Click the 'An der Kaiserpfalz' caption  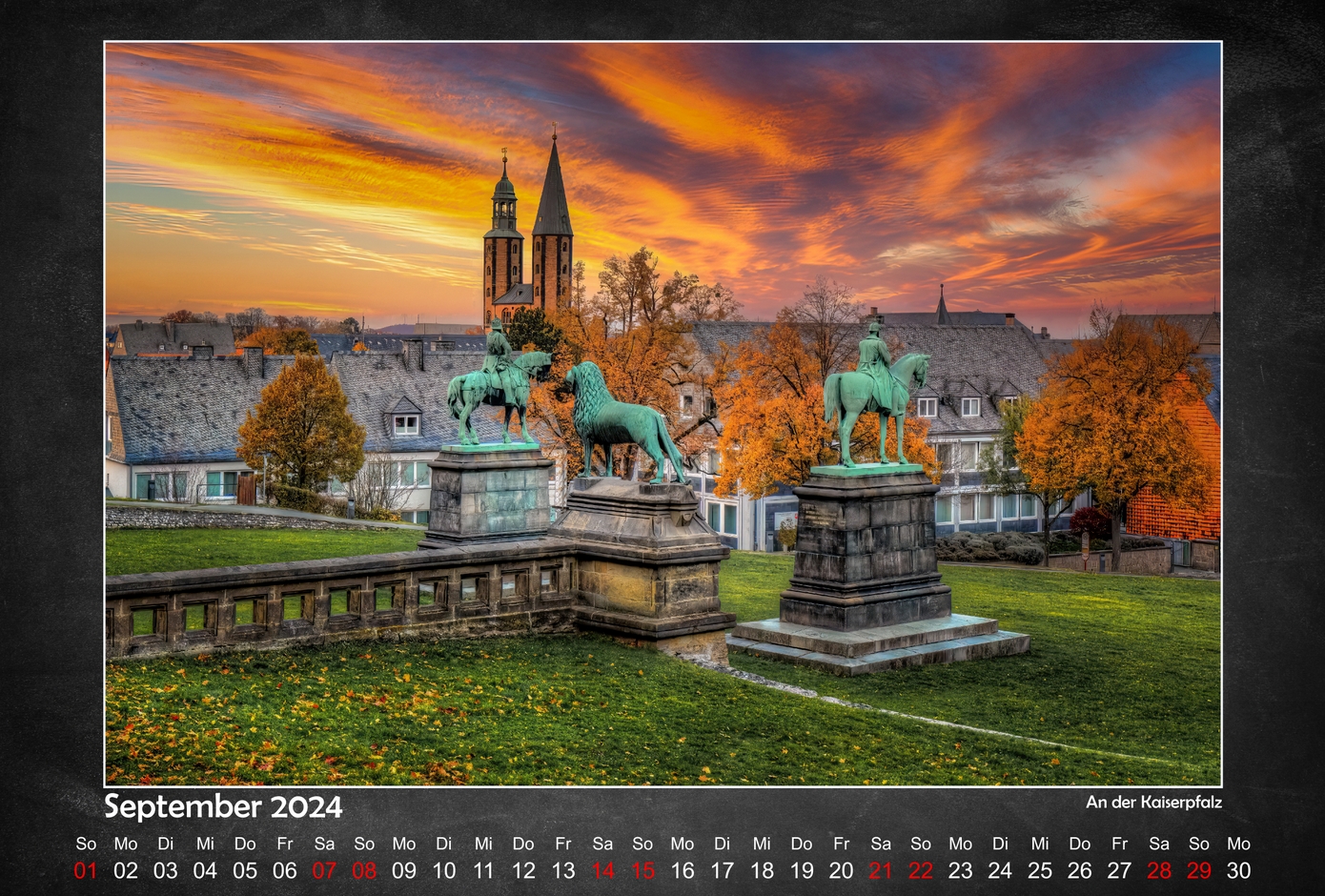point(1153,802)
